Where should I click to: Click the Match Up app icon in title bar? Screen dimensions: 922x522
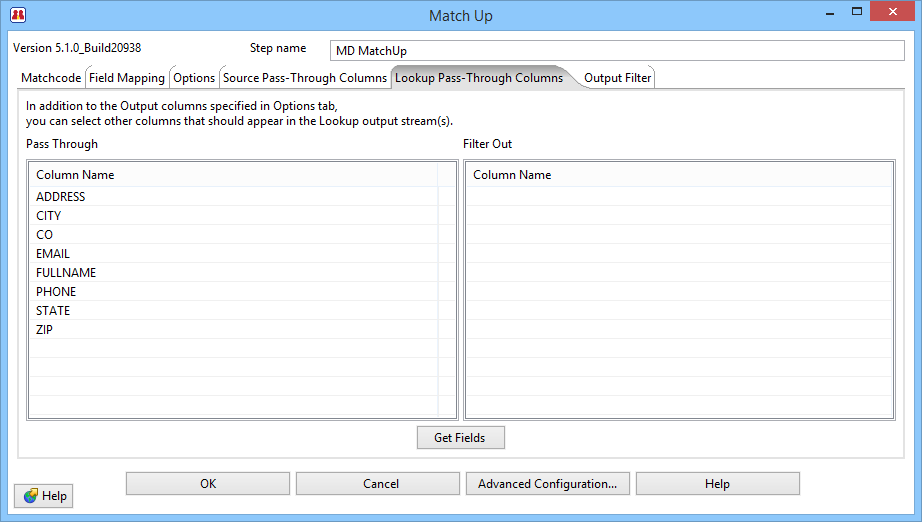17,15
